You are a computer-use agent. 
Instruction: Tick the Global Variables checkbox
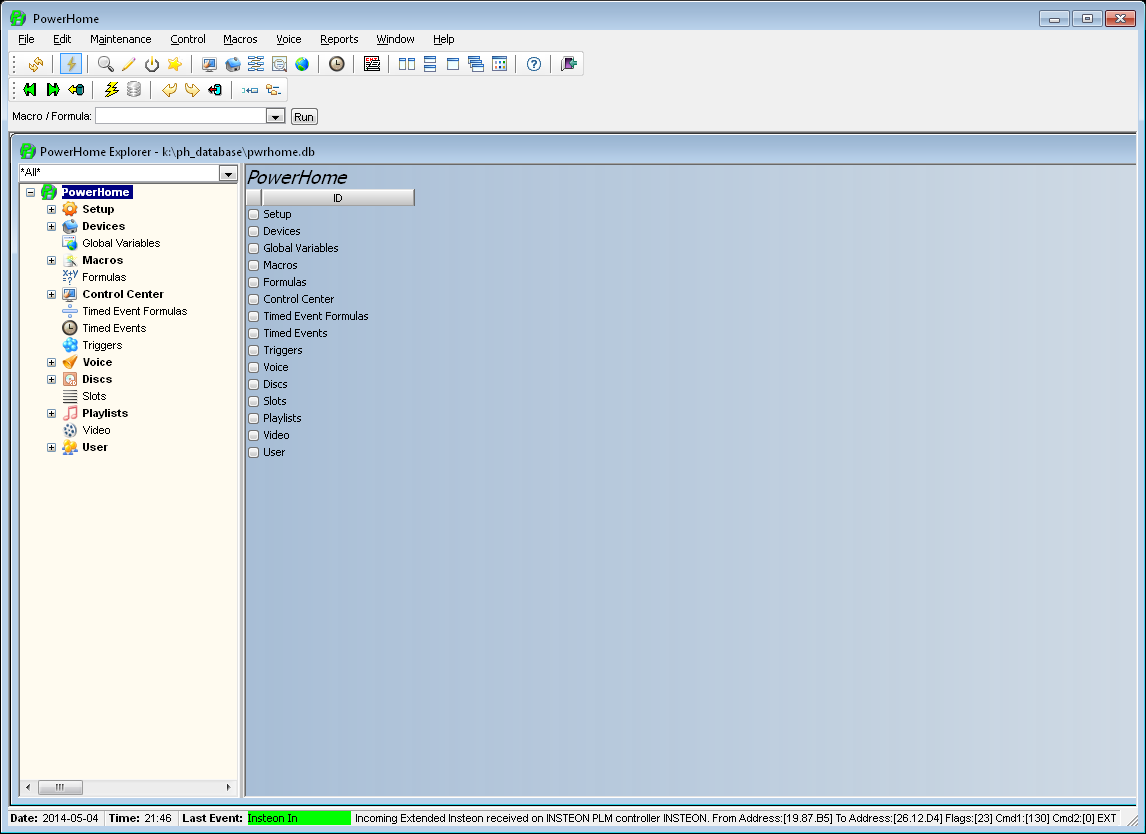click(254, 248)
